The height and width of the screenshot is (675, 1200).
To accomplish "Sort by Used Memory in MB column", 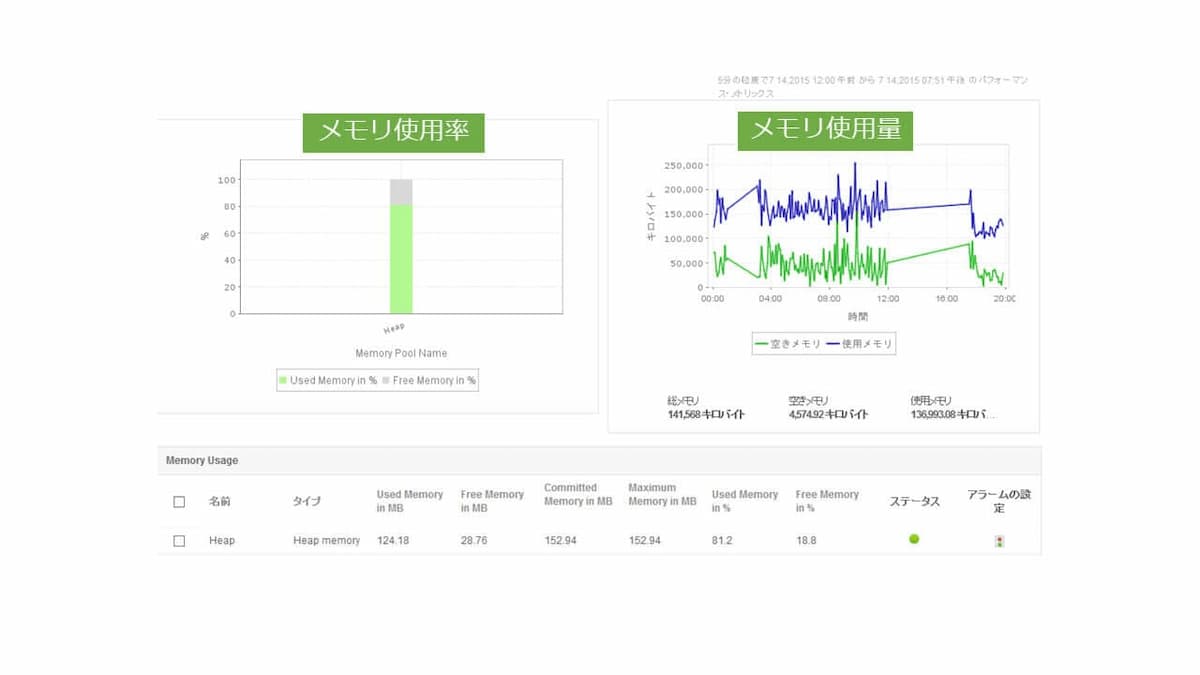I will pyautogui.click(x=409, y=501).
